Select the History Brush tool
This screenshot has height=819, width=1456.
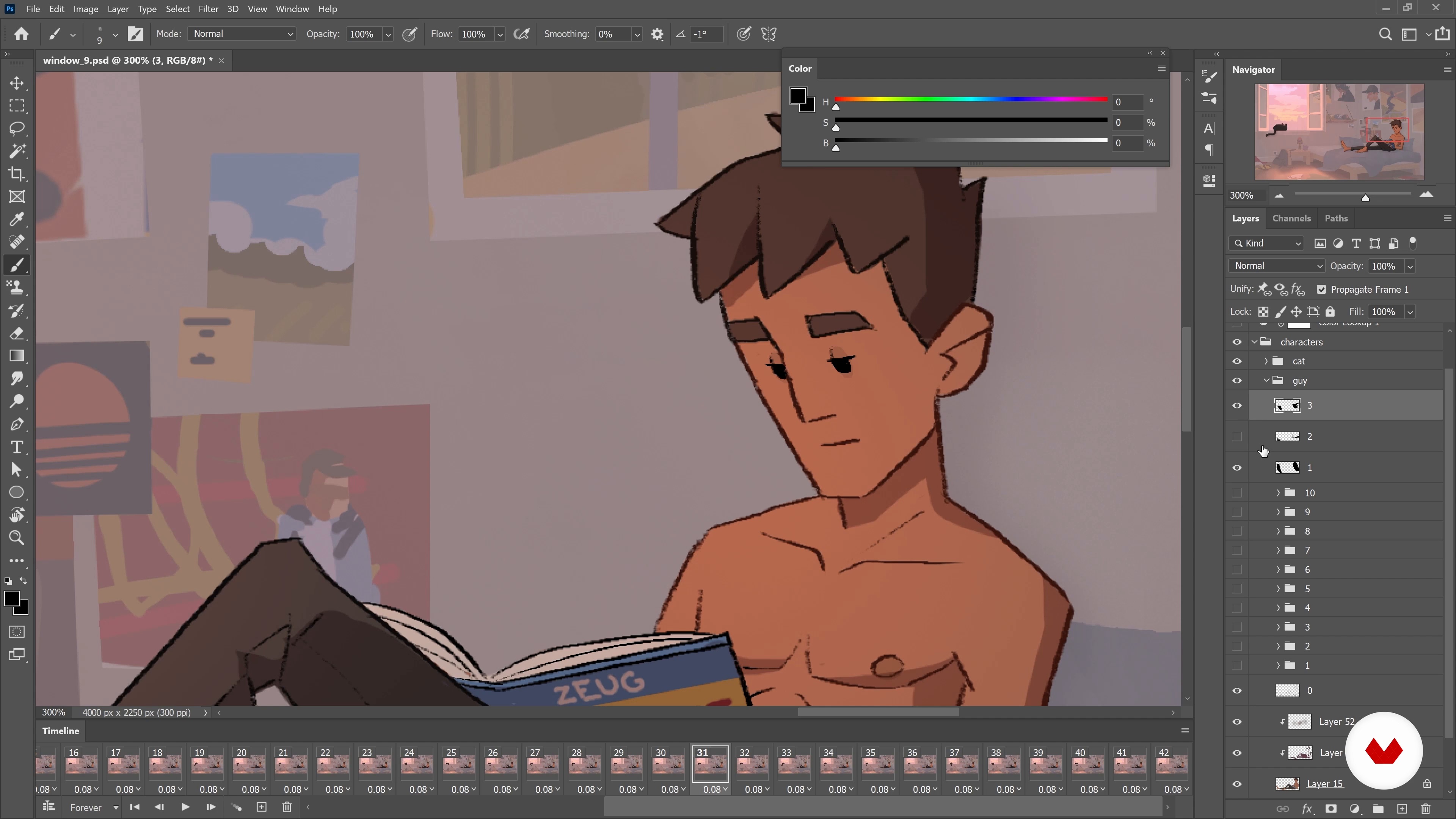(17, 310)
